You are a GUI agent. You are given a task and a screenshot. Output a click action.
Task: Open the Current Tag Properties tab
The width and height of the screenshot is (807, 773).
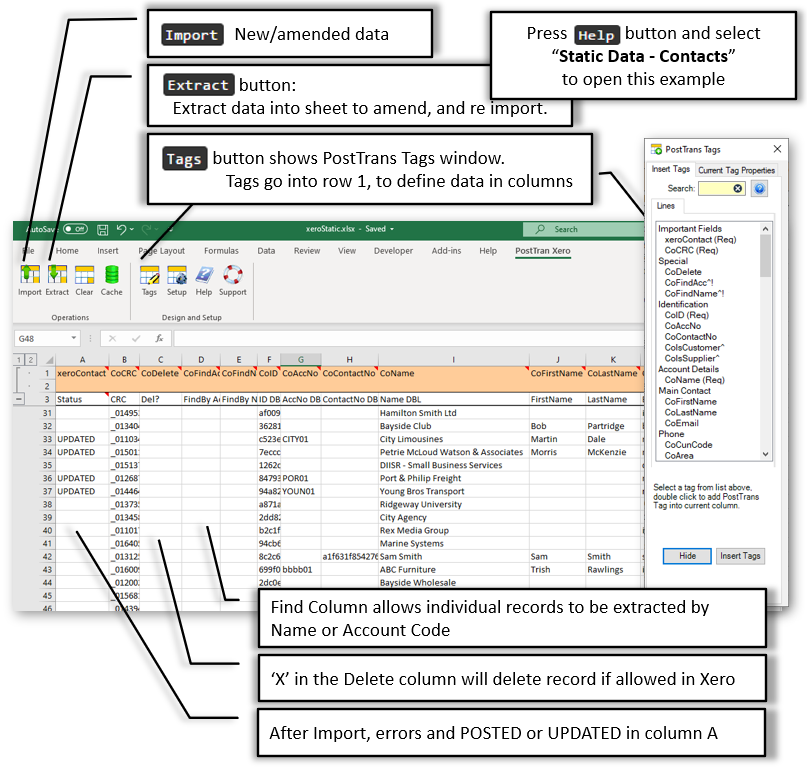click(736, 170)
